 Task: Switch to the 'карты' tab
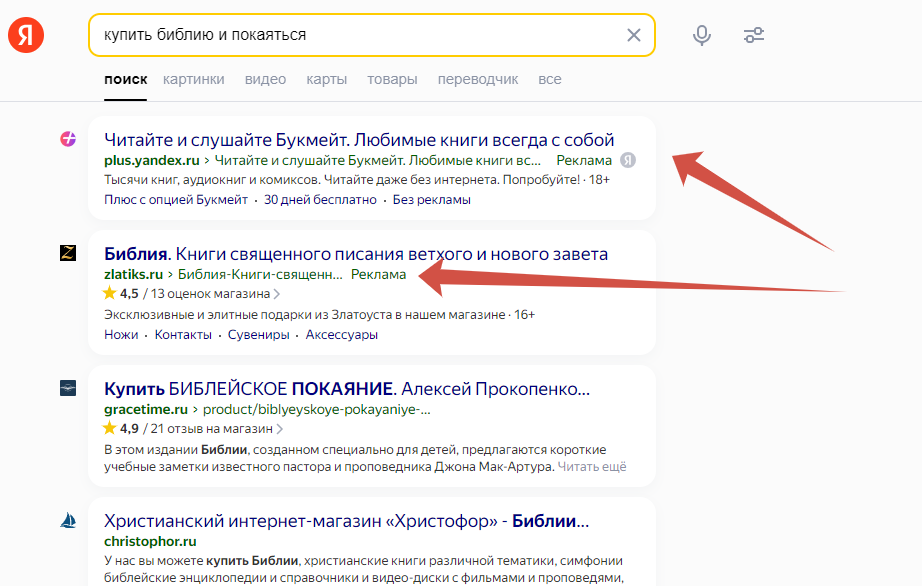pos(326,79)
